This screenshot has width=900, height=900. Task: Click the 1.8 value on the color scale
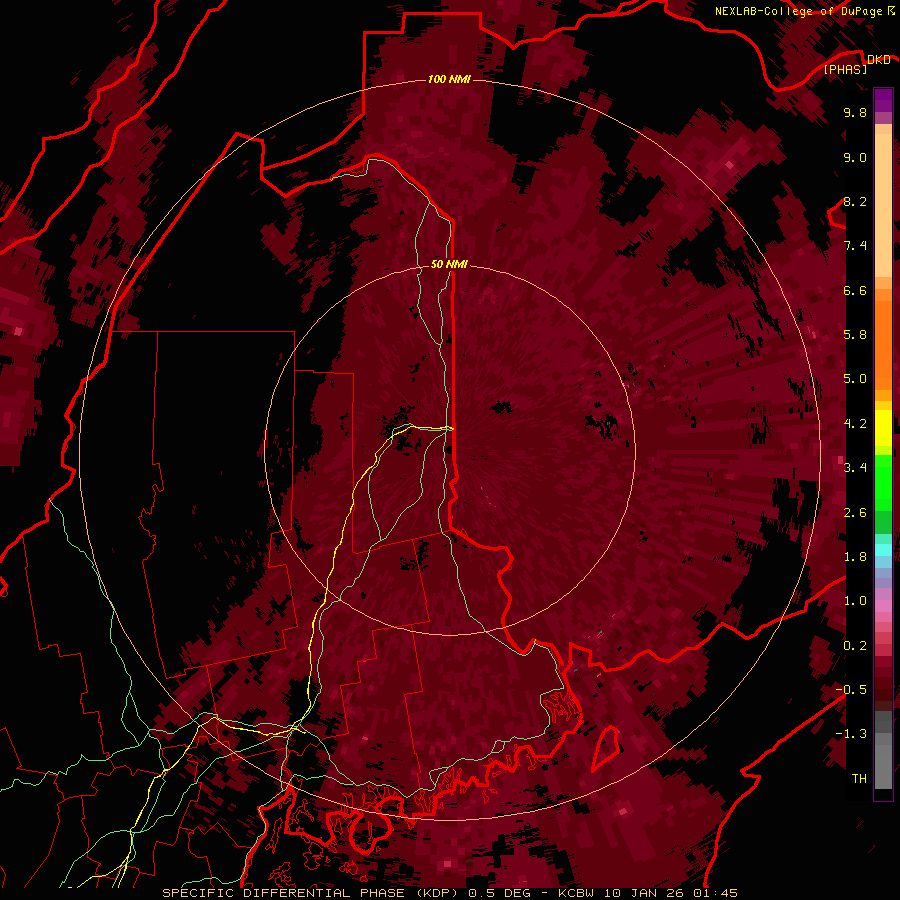[x=855, y=557]
